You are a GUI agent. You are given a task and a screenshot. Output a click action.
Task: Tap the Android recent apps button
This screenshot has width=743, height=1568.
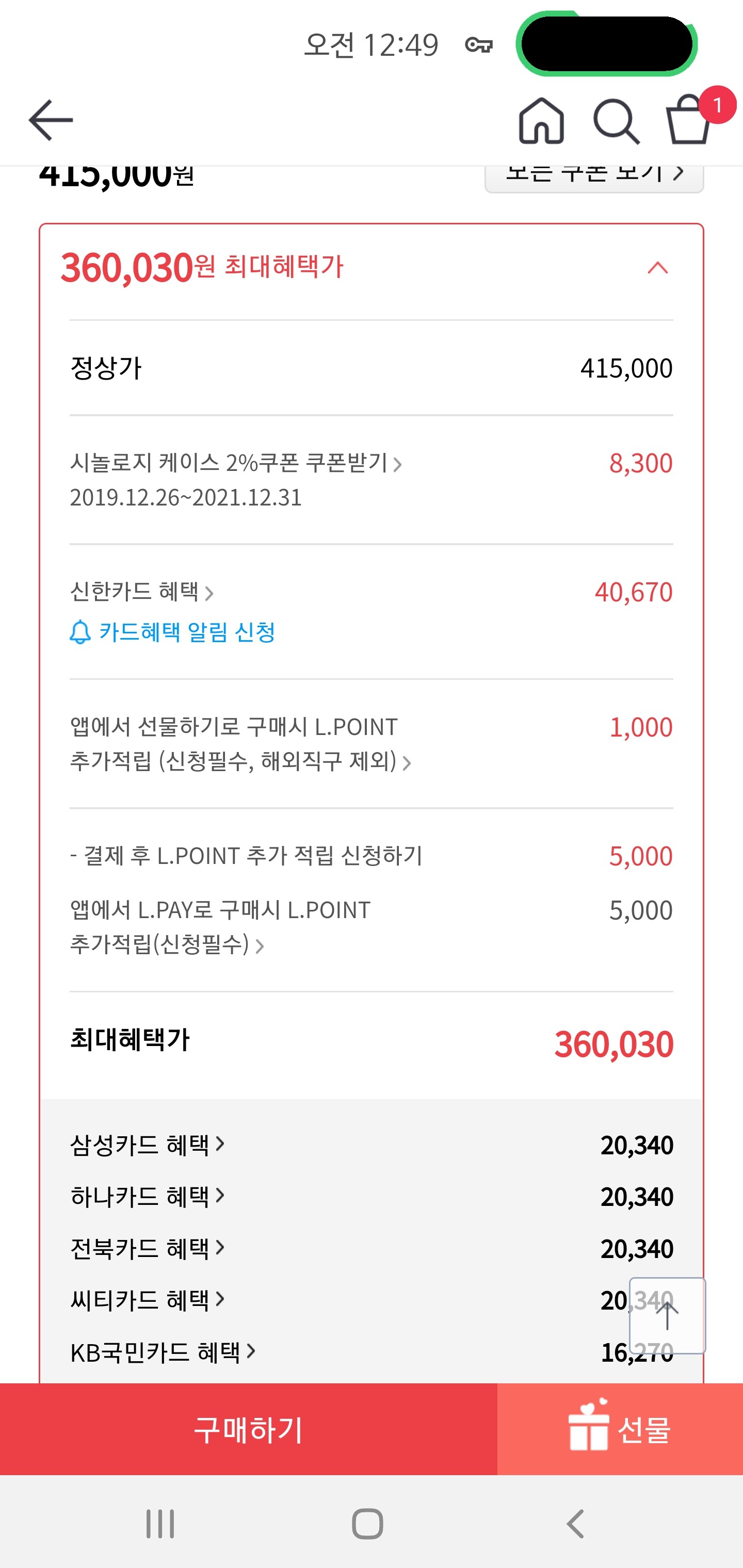pos(160,1524)
